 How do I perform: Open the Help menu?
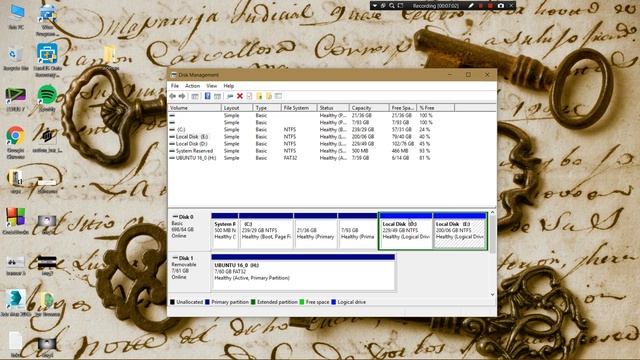click(229, 86)
